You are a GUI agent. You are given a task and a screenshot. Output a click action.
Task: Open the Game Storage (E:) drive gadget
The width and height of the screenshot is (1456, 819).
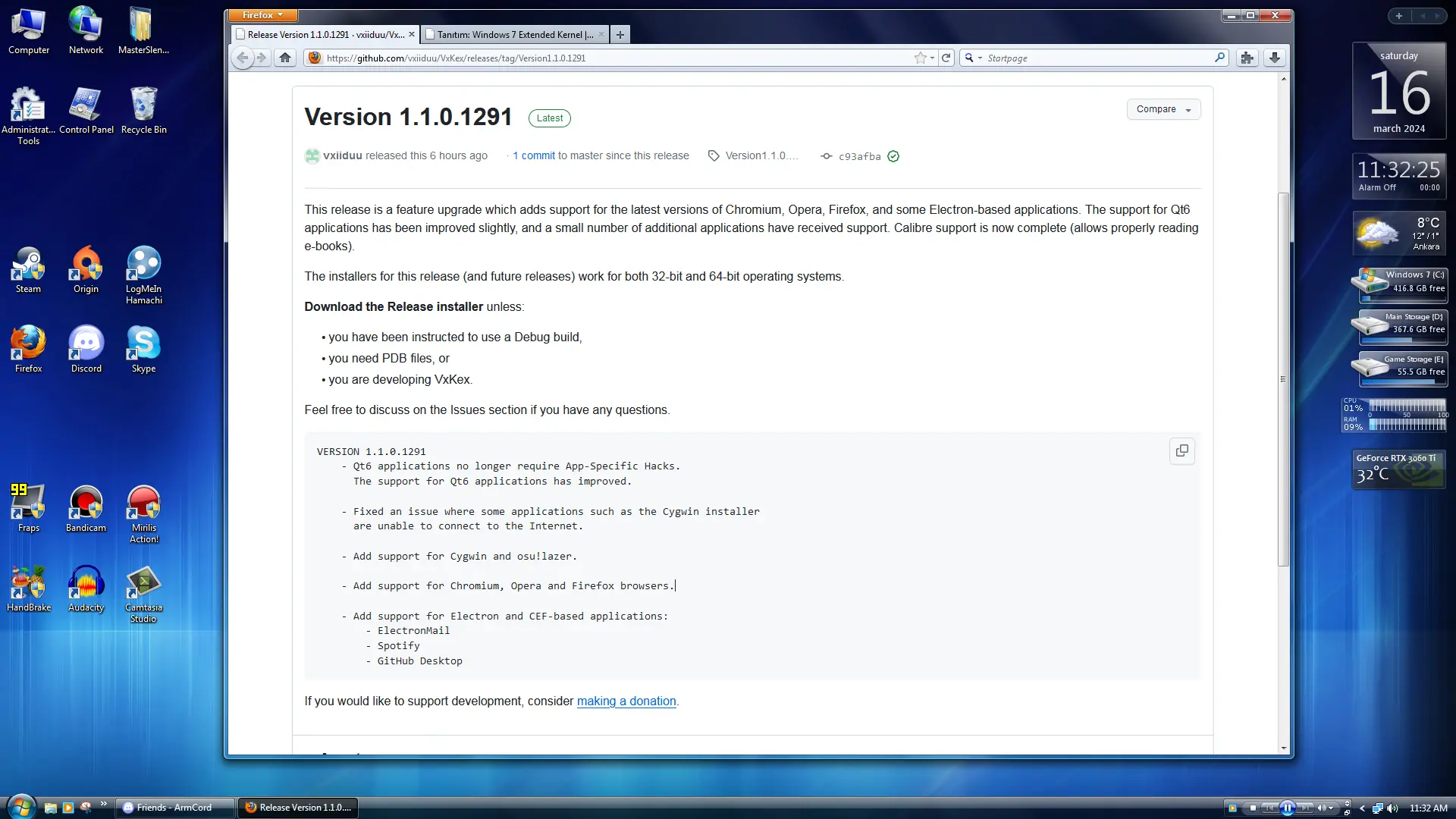(1399, 368)
